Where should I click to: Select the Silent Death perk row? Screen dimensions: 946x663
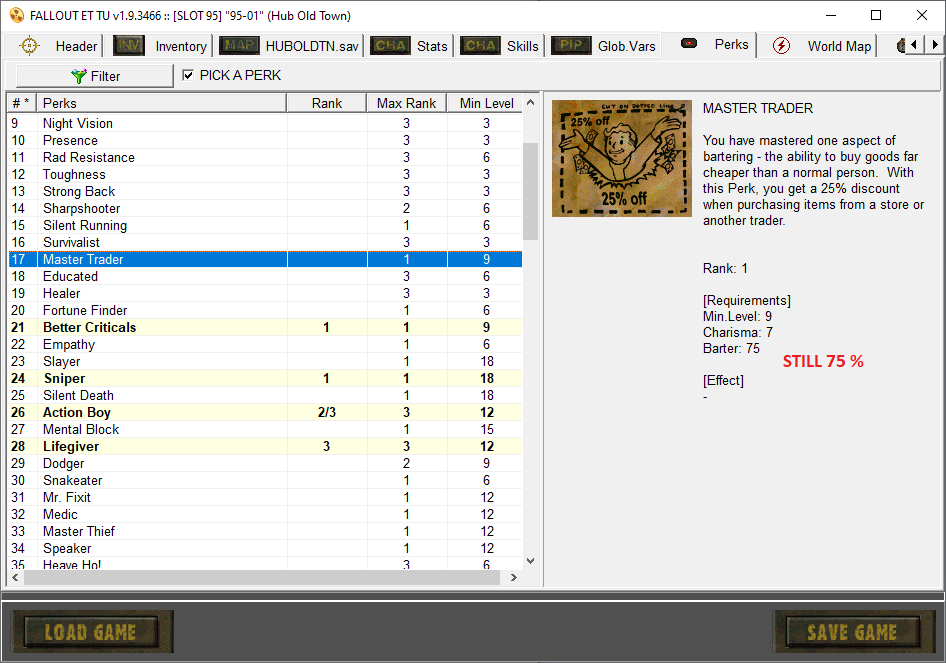[x=265, y=395]
